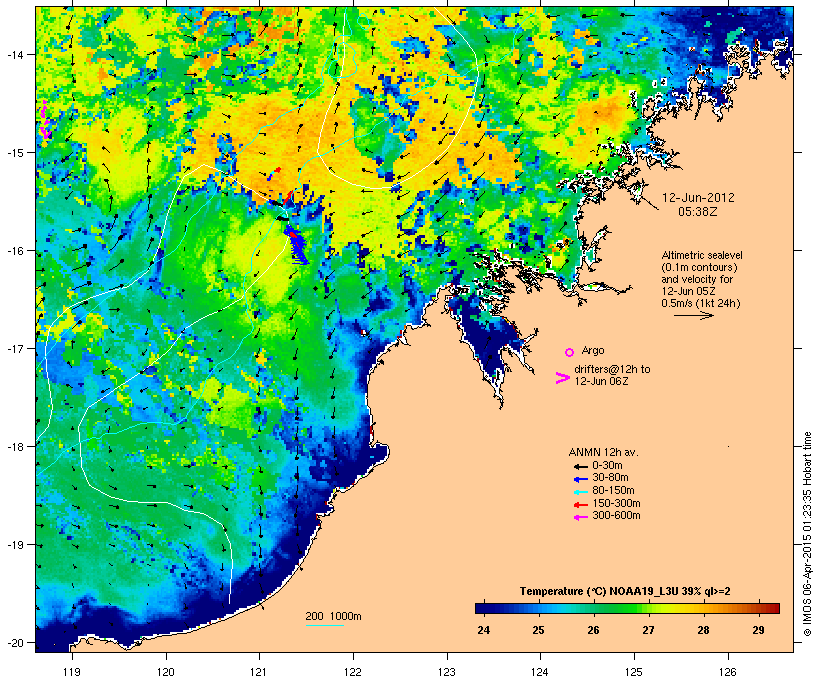Click the latitude label -17
Image resolution: width=820 pixels, height=680 pixels.
pyautogui.click(x=14, y=348)
